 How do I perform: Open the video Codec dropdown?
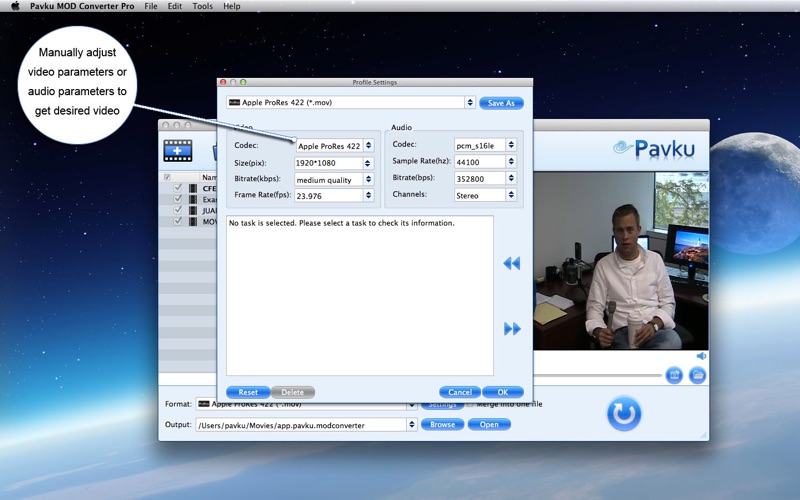click(369, 146)
